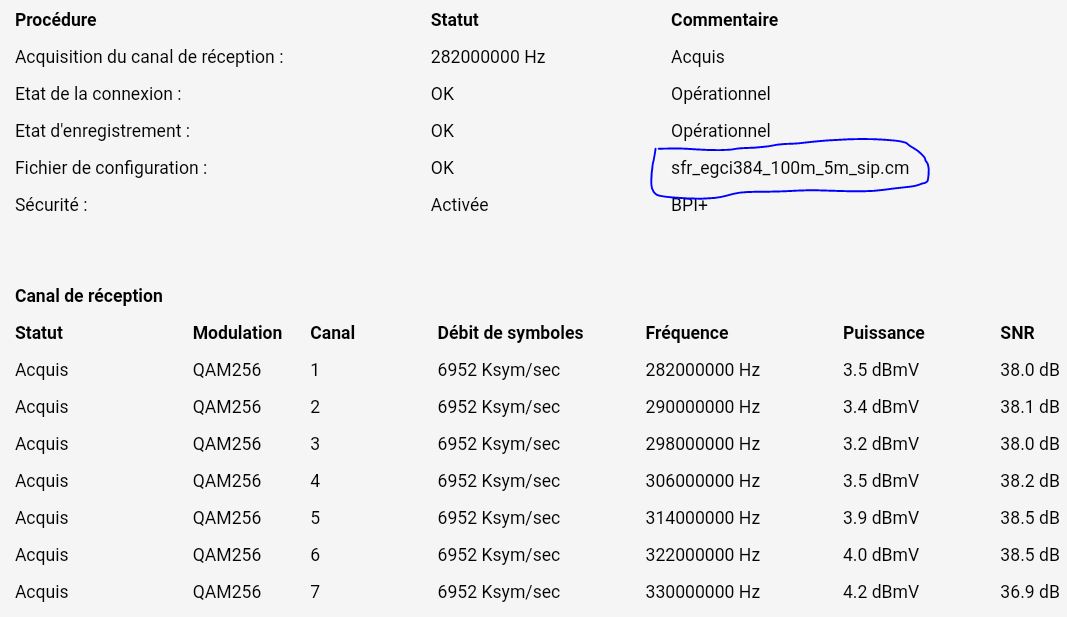1067x617 pixels.
Task: Click the 'Puissance' column header
Action: 883,333
